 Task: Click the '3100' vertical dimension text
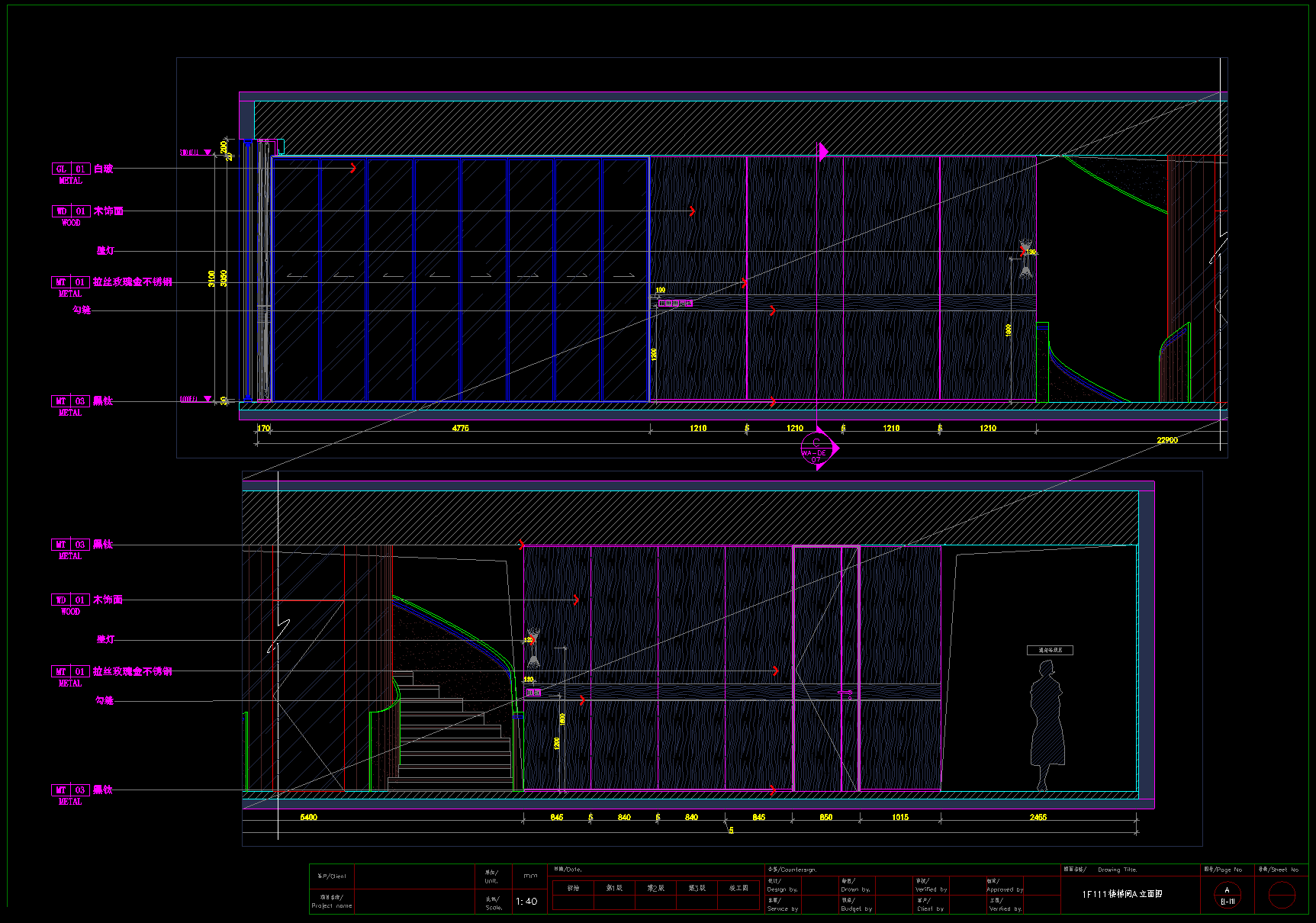211,278
